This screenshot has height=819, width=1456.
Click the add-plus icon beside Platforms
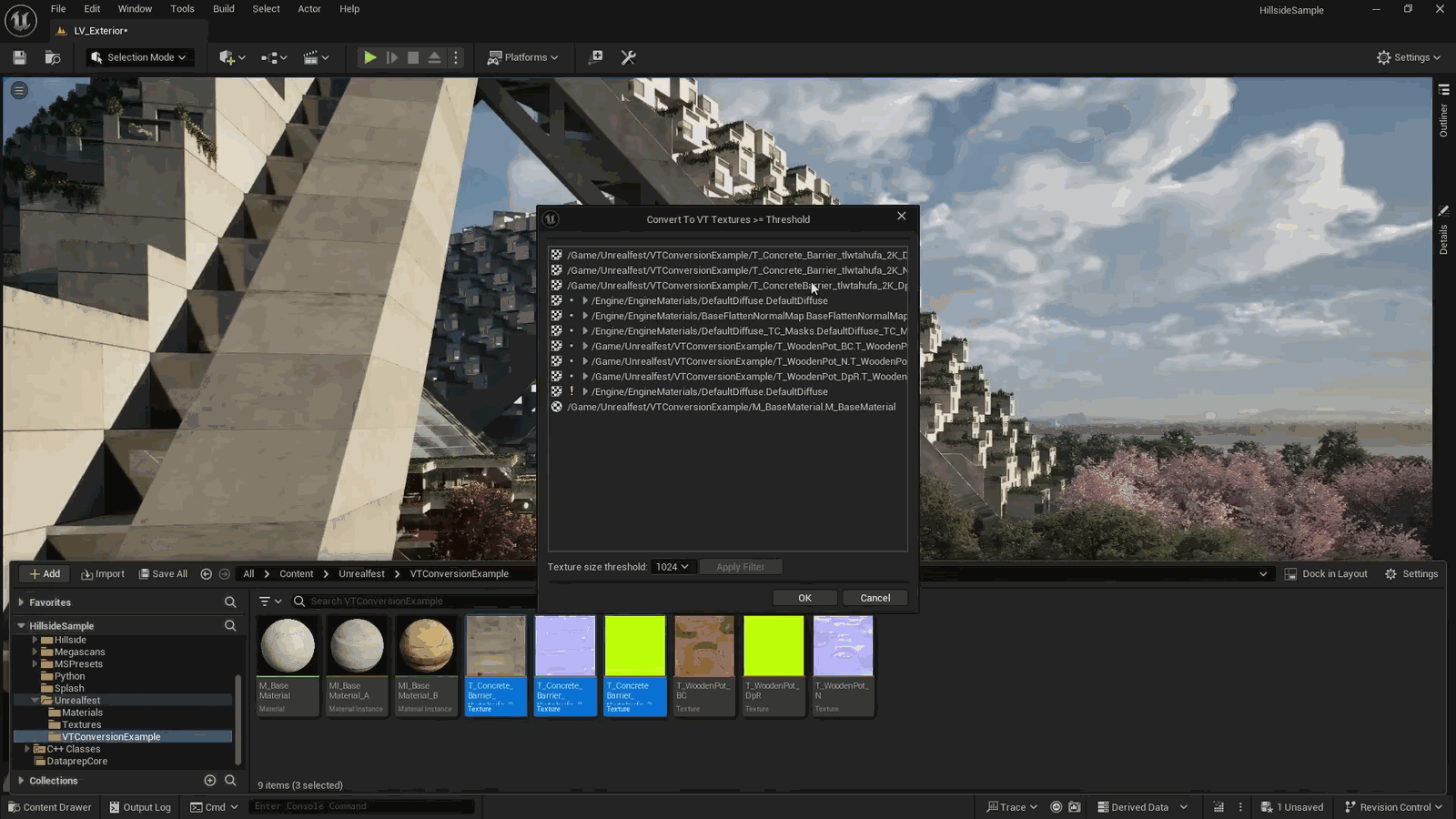click(x=596, y=57)
